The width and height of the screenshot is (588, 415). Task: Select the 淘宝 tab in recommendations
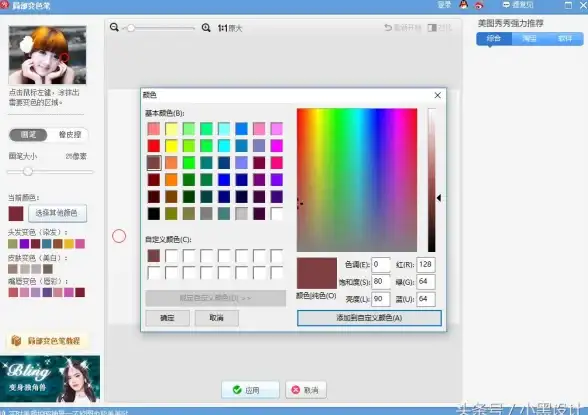(529, 39)
